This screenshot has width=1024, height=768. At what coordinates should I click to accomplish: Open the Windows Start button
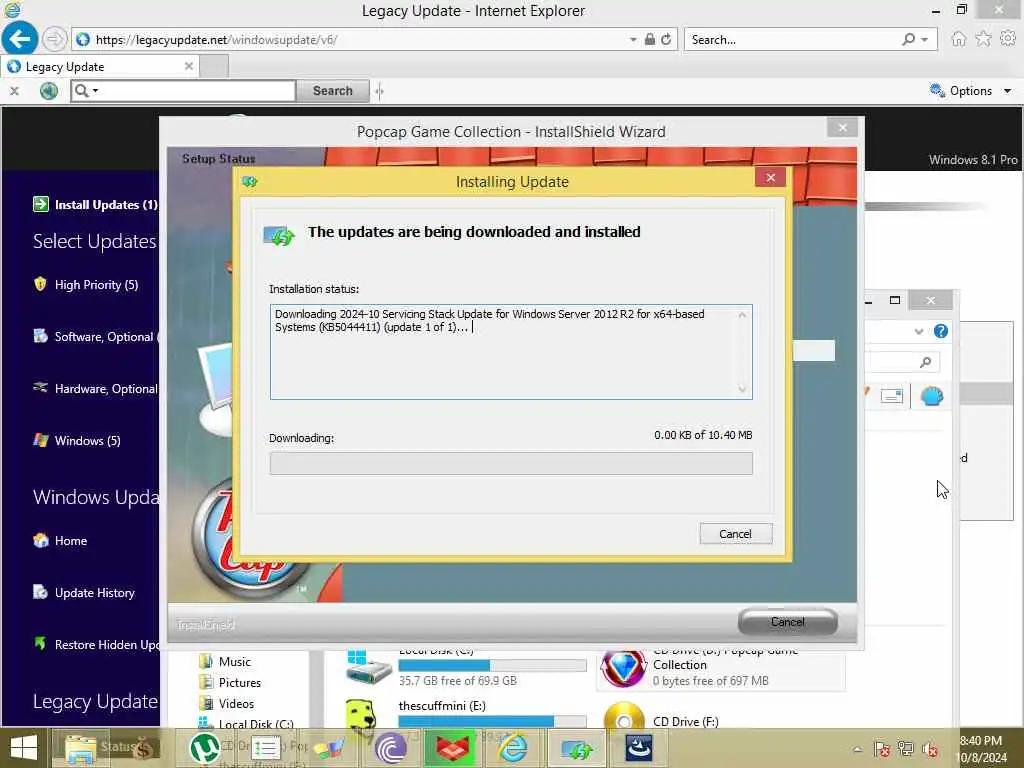pos(24,748)
